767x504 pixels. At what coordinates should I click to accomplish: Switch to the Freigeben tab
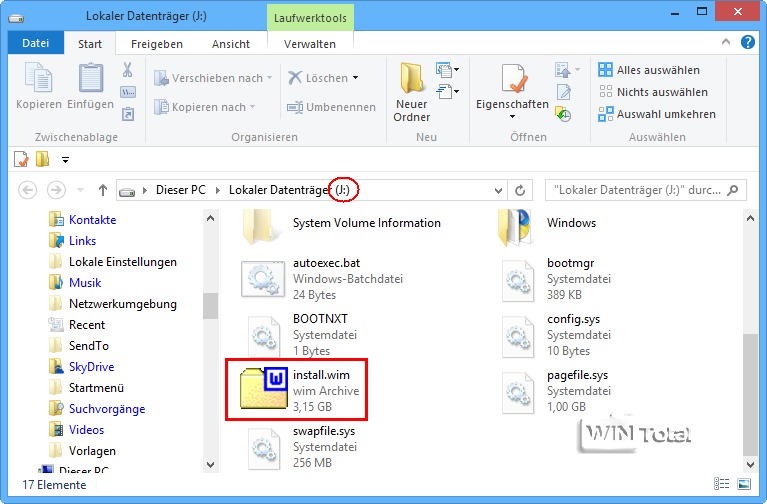point(157,44)
